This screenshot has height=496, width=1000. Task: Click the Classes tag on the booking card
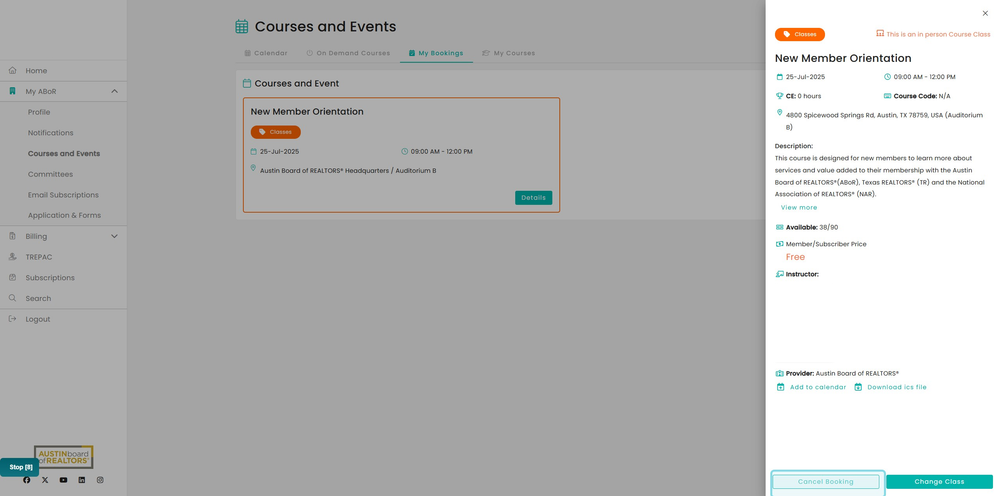pos(276,132)
